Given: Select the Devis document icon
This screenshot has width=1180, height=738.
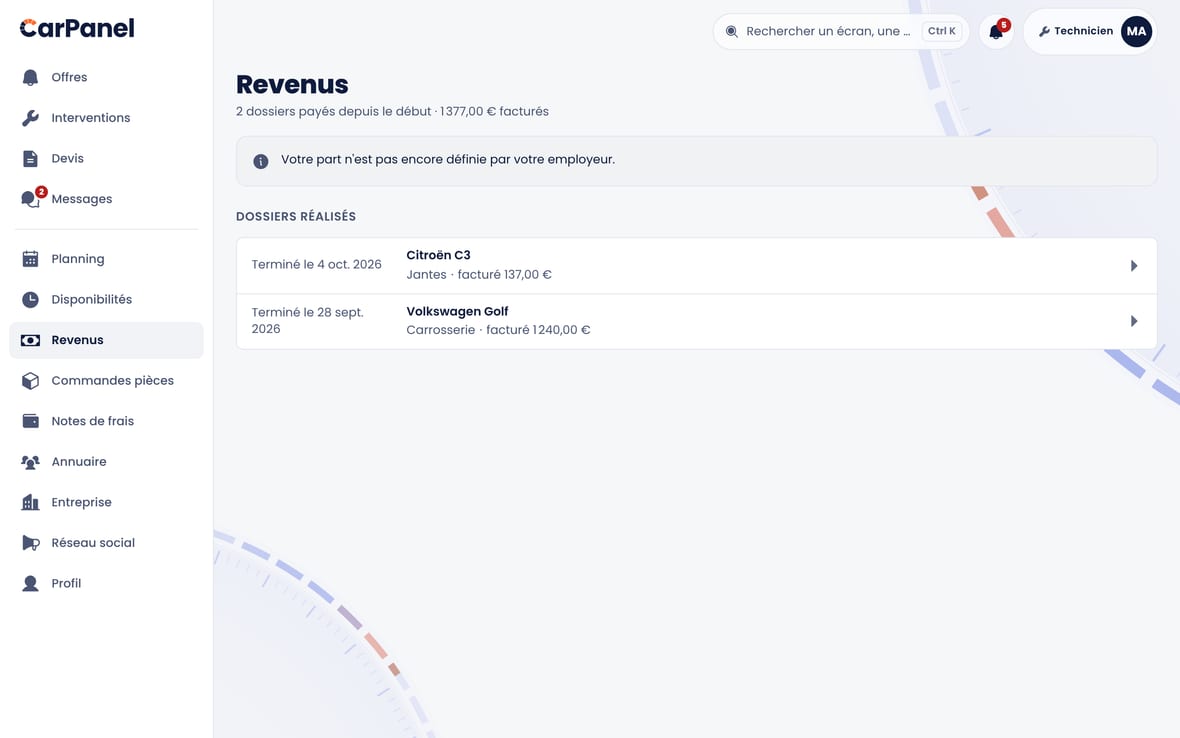Looking at the screenshot, I should click(x=30, y=159).
